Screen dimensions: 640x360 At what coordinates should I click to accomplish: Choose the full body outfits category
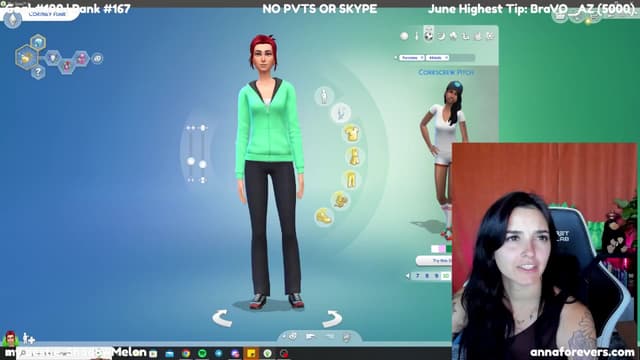354,157
